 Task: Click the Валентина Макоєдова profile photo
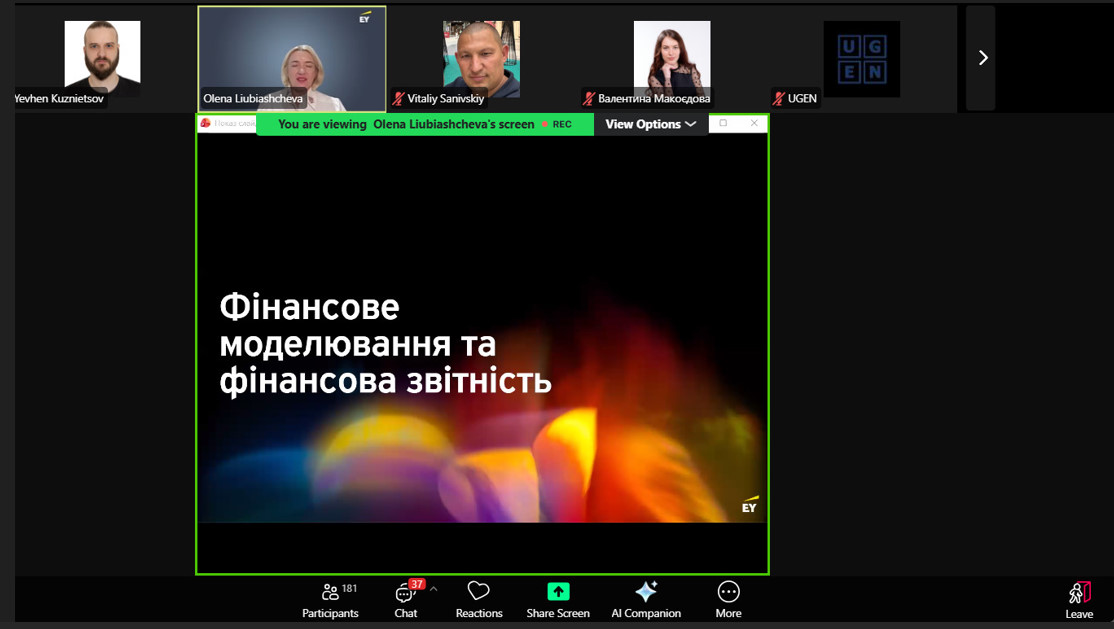(x=672, y=55)
